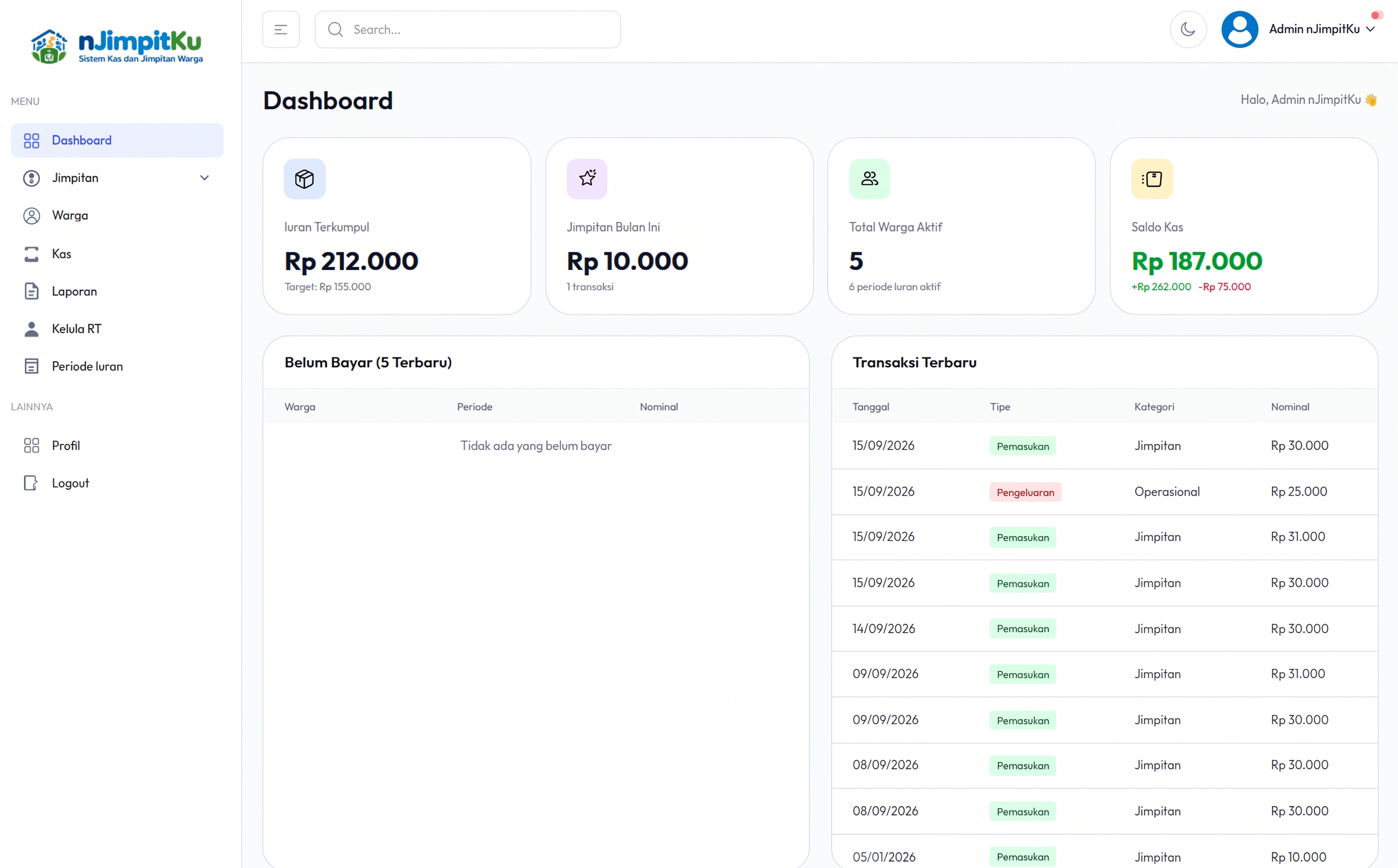The width and height of the screenshot is (1398, 868).
Task: Toggle the sidebar hamburger button
Action: (x=281, y=29)
